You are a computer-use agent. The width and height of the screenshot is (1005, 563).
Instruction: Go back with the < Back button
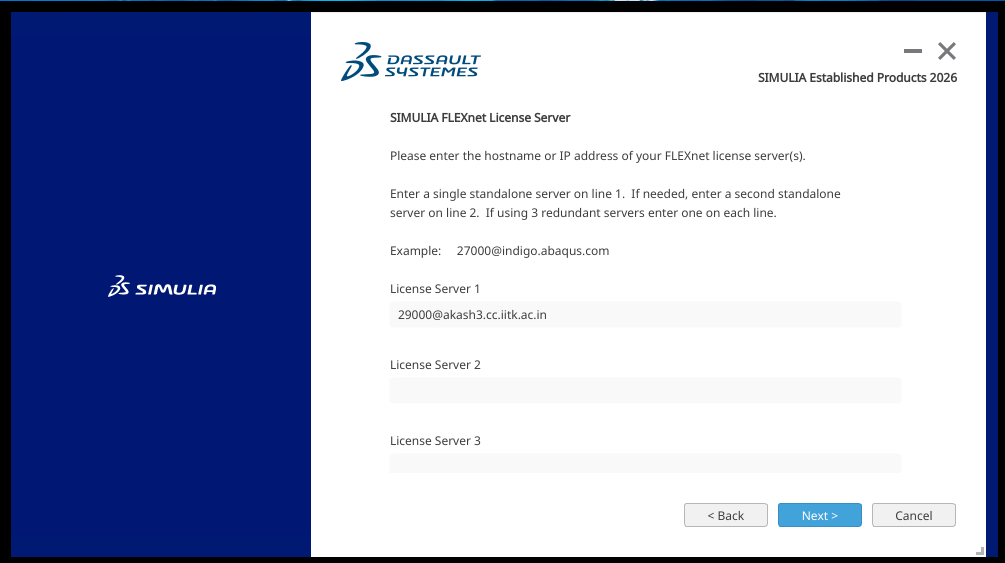(x=726, y=515)
